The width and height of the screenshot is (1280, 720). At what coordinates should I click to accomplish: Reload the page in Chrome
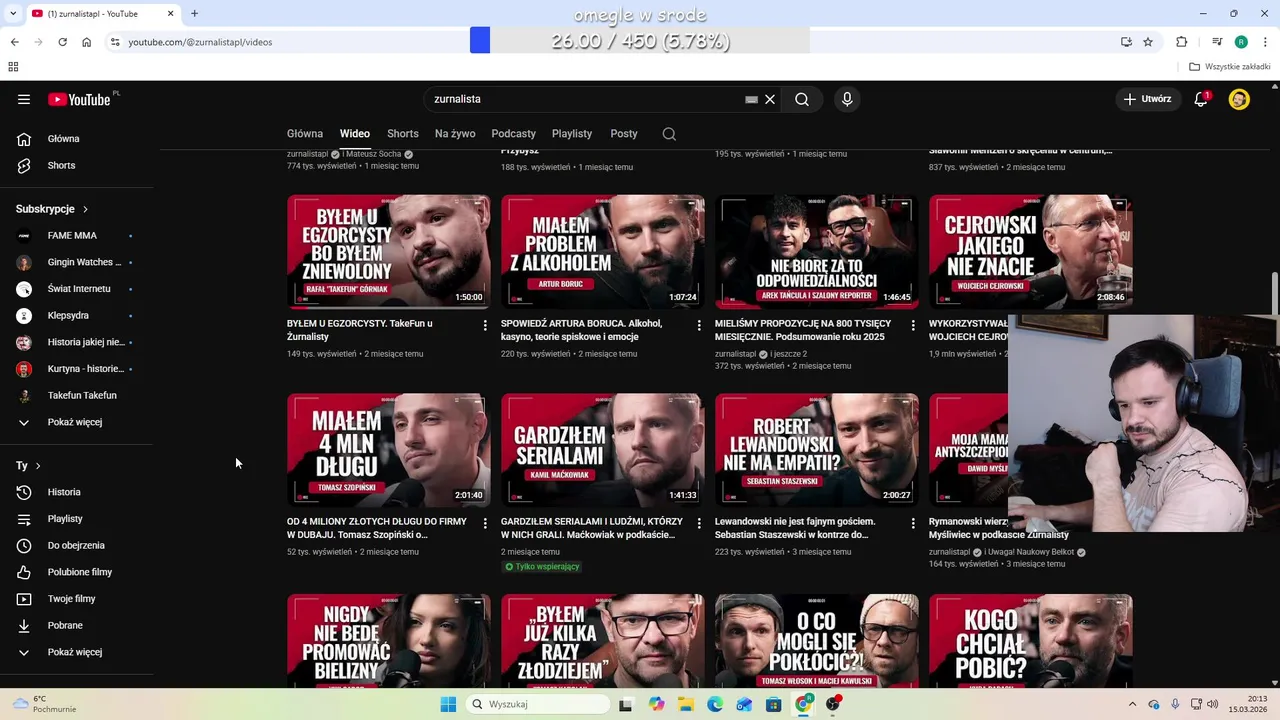tap(62, 42)
